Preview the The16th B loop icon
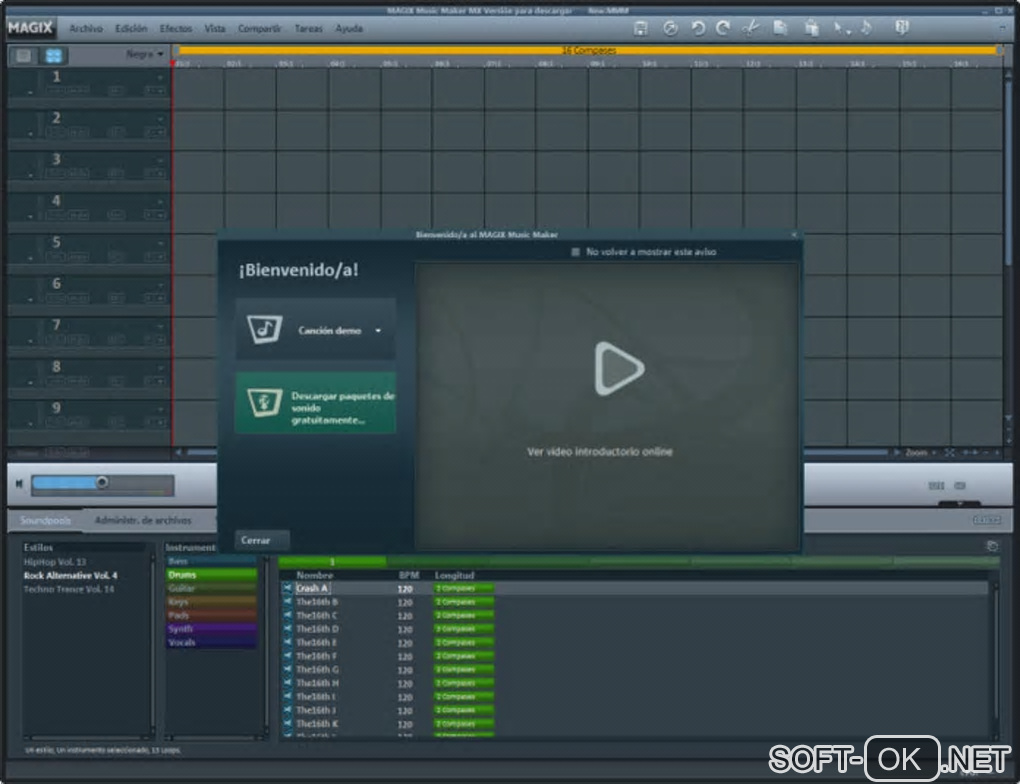Viewport: 1020px width, 784px height. coord(287,602)
